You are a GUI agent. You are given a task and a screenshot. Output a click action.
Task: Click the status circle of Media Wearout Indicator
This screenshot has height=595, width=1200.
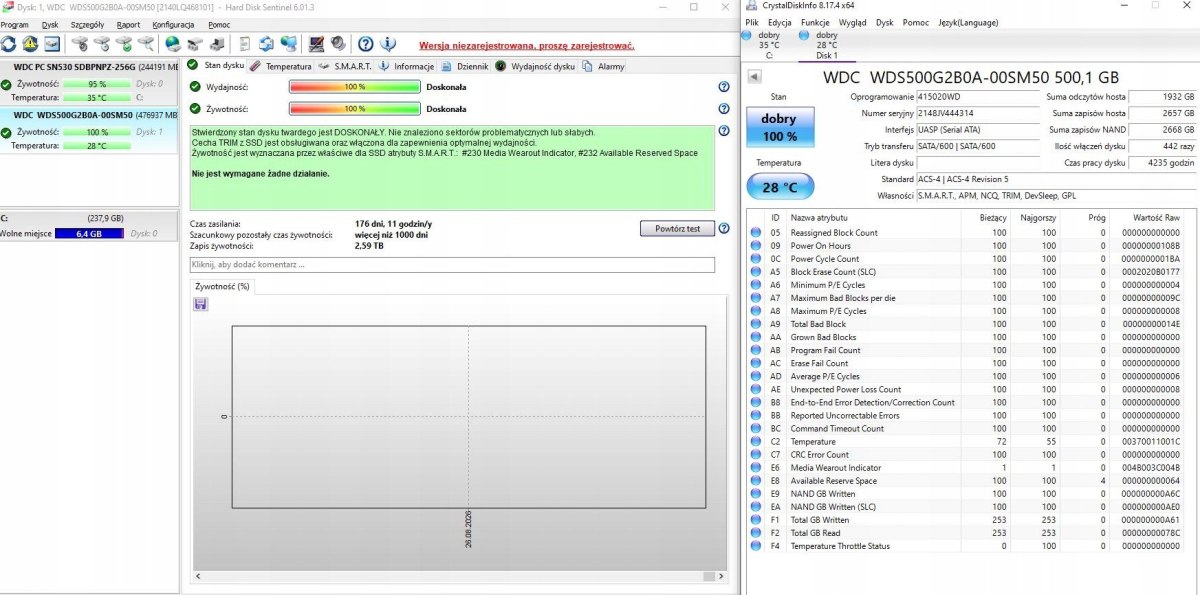coord(756,468)
